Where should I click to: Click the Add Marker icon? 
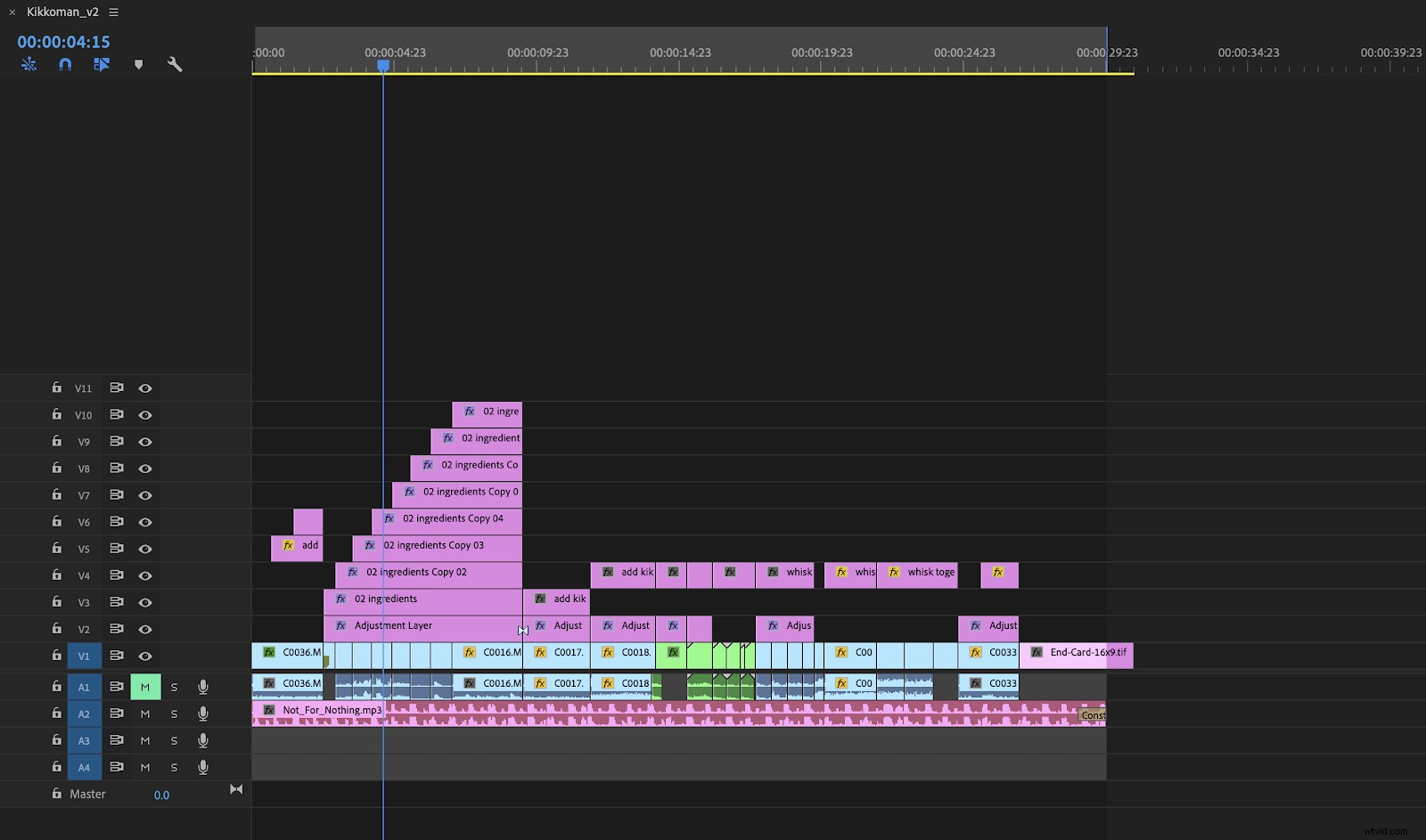click(138, 64)
